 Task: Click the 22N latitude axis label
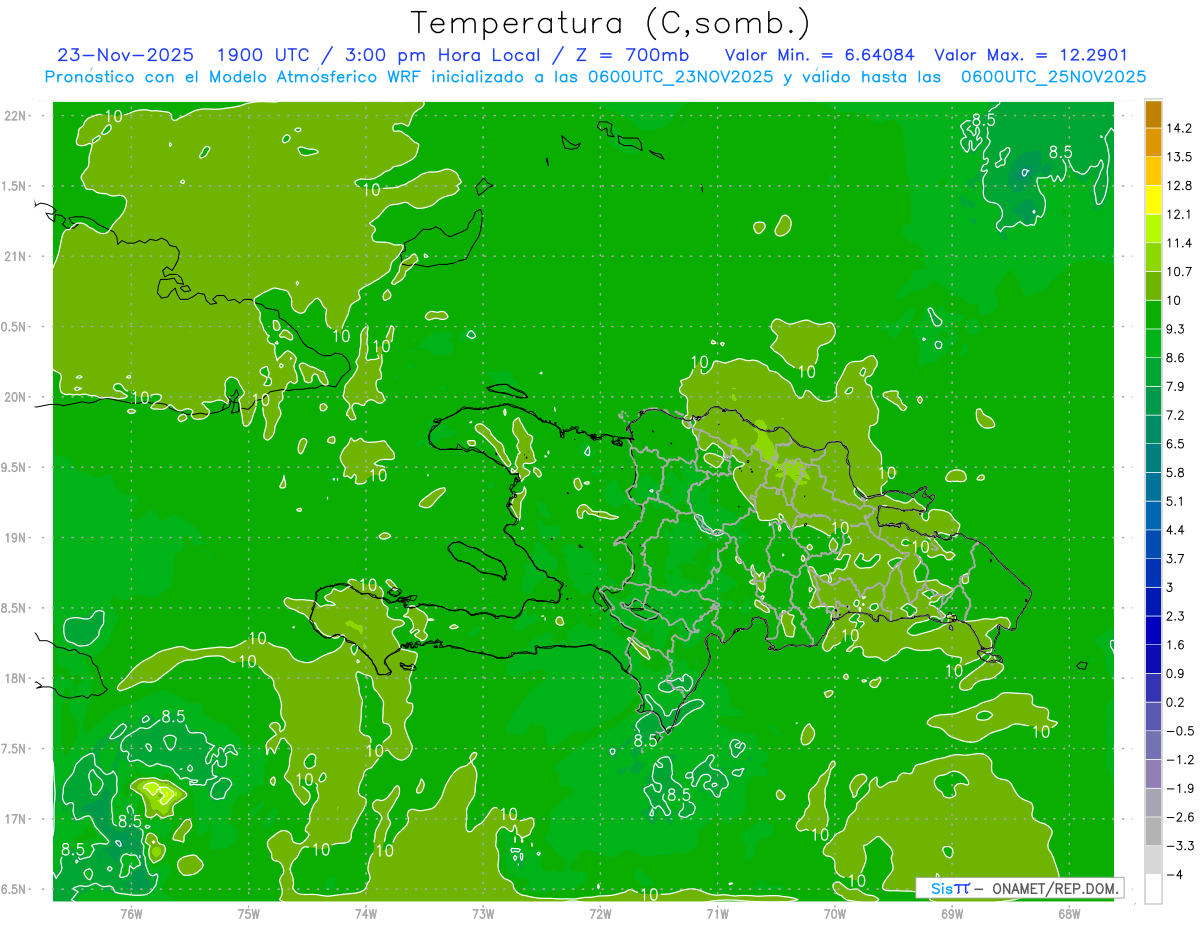tap(15, 115)
